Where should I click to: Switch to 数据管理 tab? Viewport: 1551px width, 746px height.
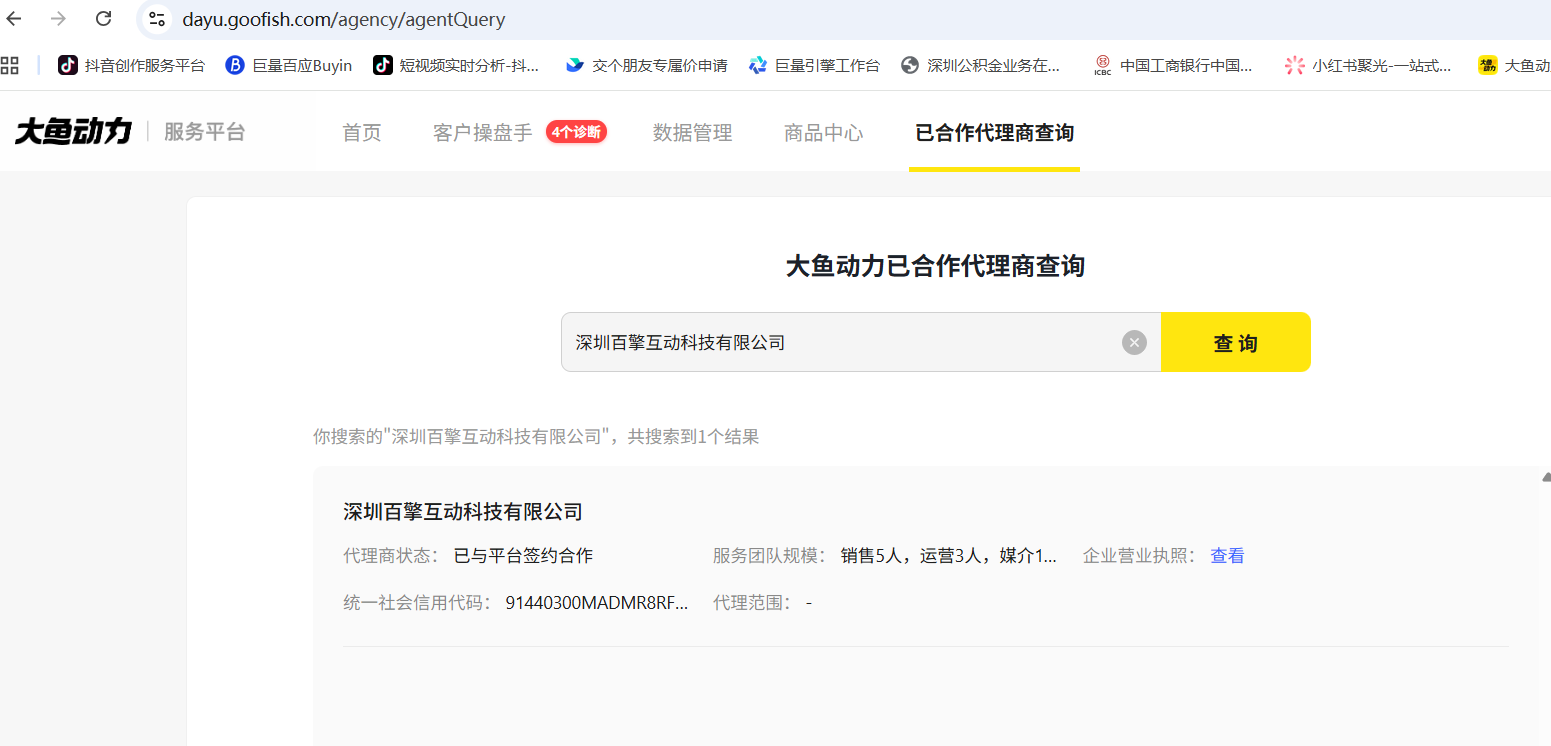(693, 133)
